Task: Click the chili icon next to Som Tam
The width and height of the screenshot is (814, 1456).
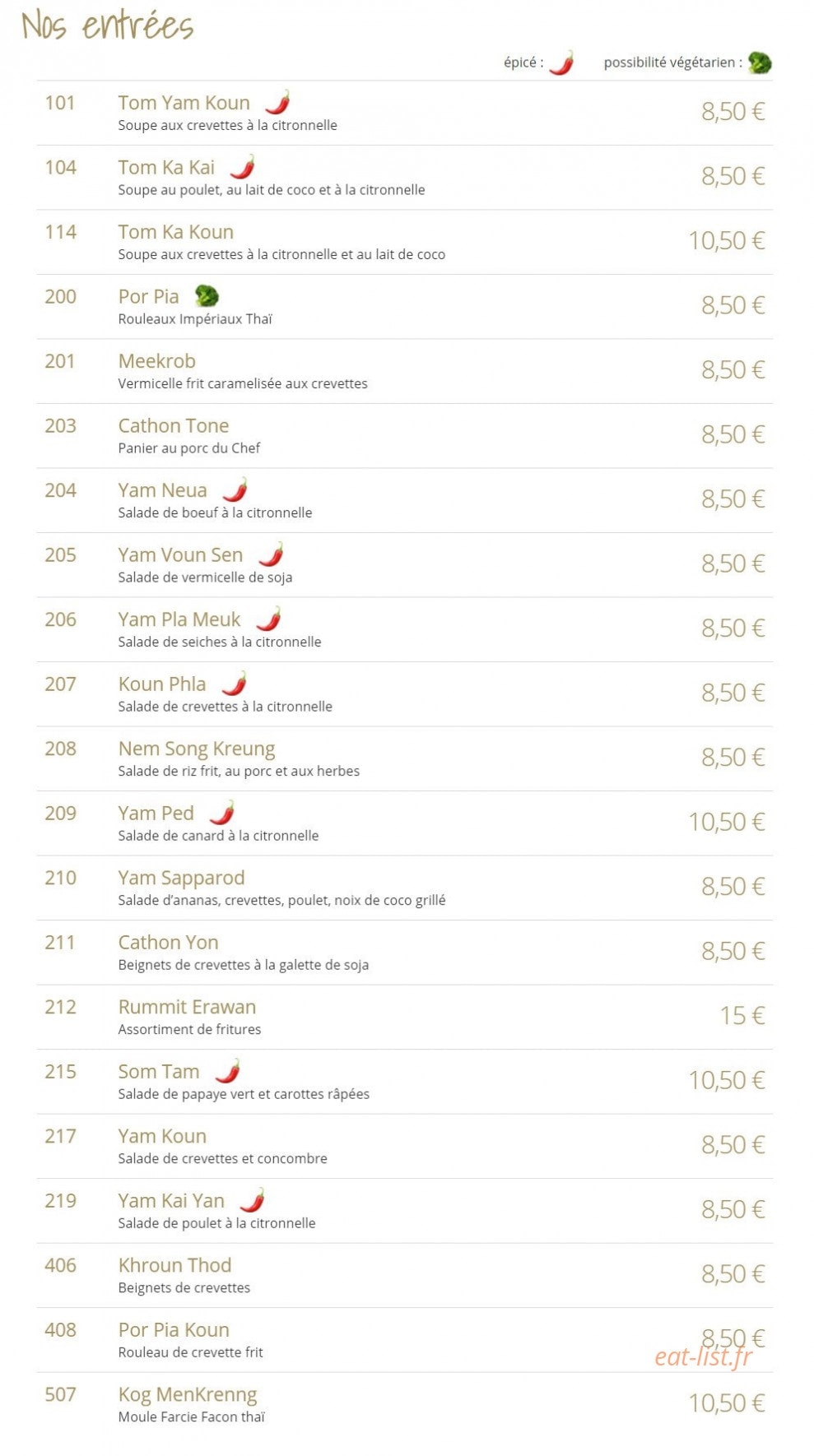Action: 228,1071
